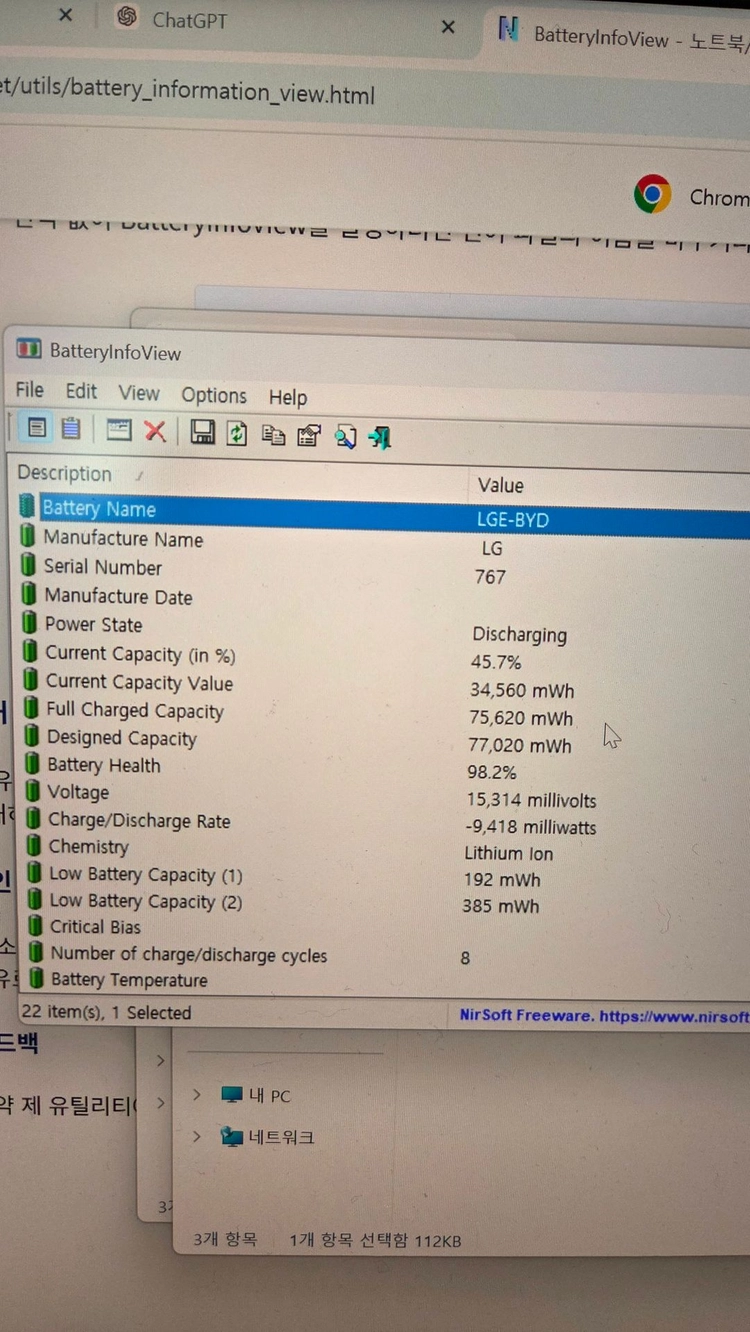The image size is (750, 1332).
Task: Close the ChatGPT browser tab
Action: (x=448, y=27)
